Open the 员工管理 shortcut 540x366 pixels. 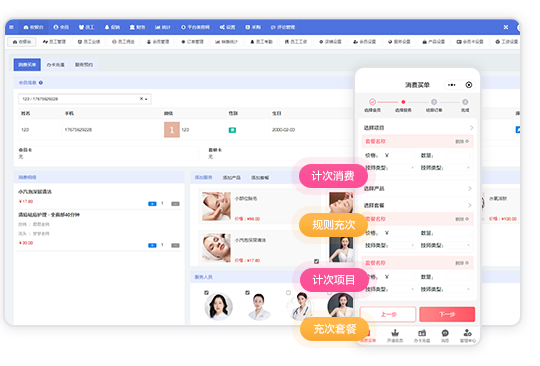click(x=54, y=42)
